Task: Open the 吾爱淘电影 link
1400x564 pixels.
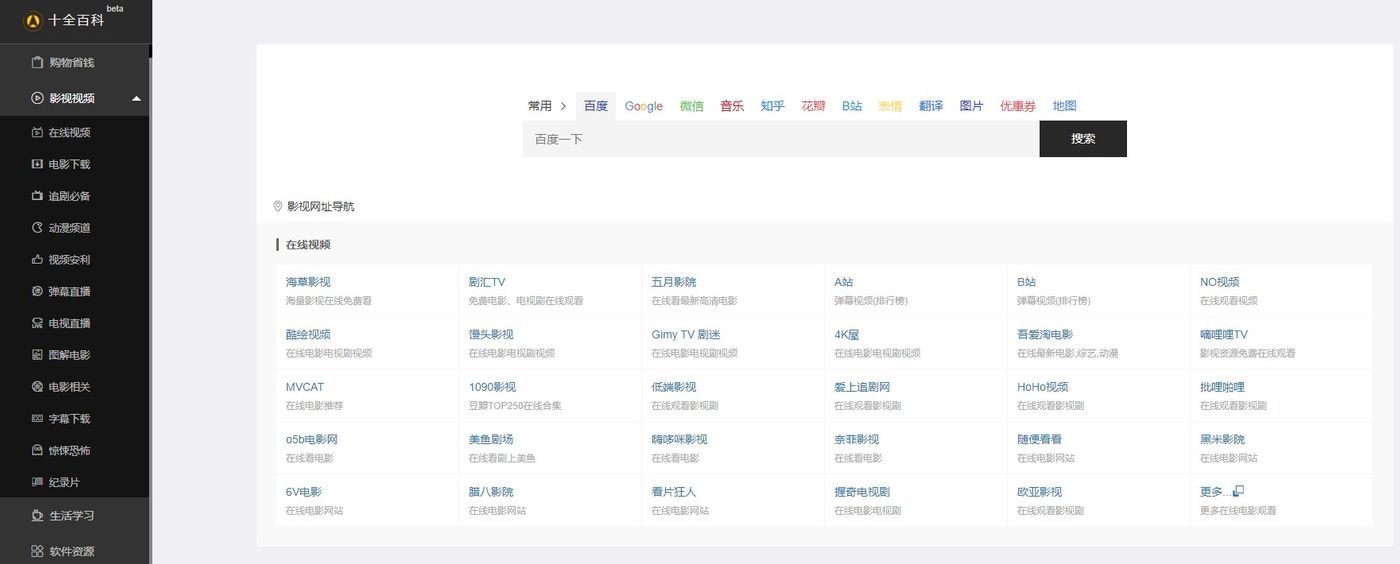Action: (1045, 334)
